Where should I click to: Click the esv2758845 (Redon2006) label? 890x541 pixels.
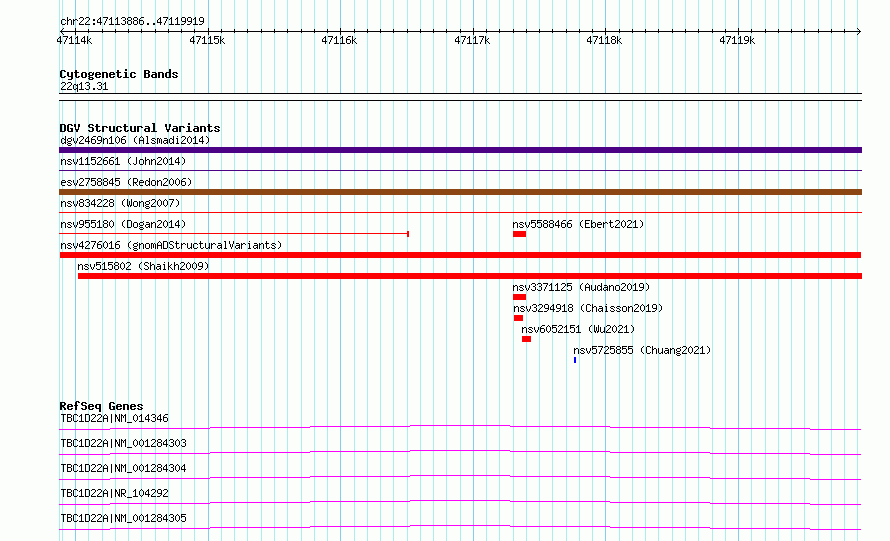click(126, 182)
